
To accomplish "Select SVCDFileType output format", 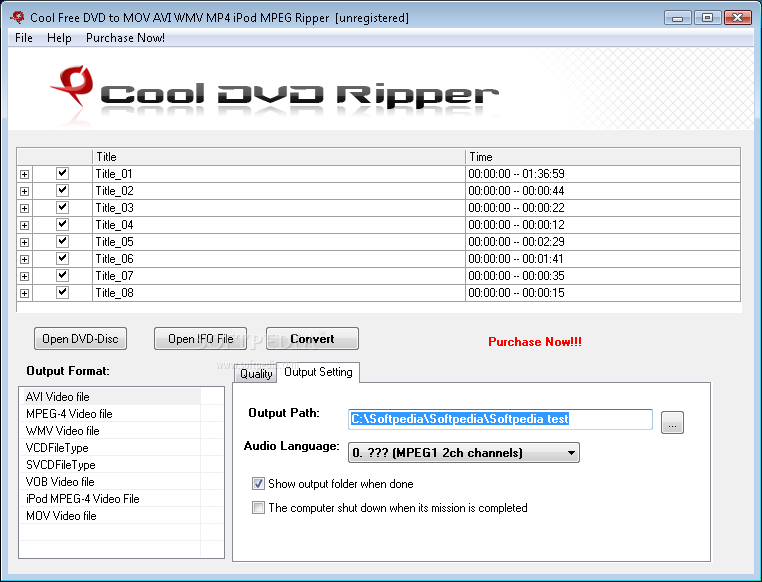I will (112, 465).
